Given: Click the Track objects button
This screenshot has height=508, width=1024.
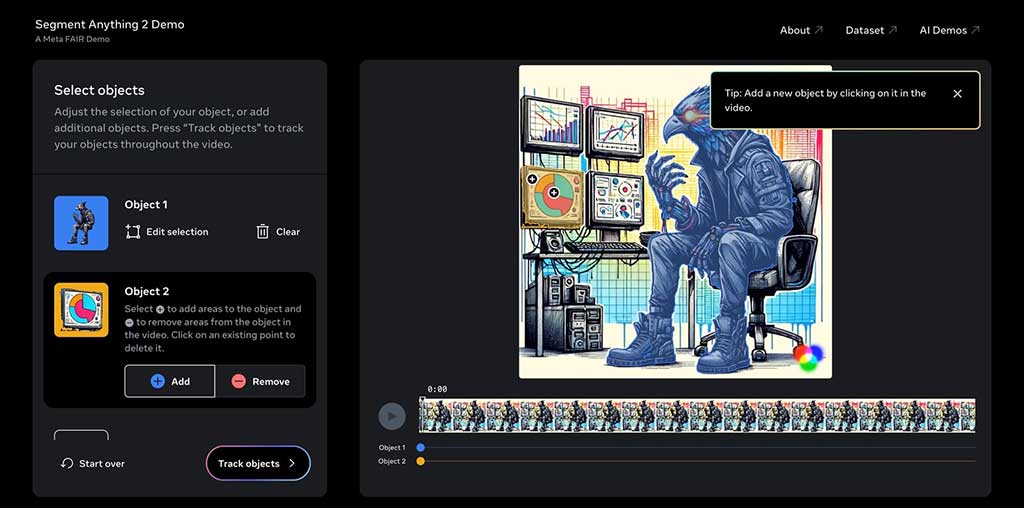Looking at the screenshot, I should 258,464.
